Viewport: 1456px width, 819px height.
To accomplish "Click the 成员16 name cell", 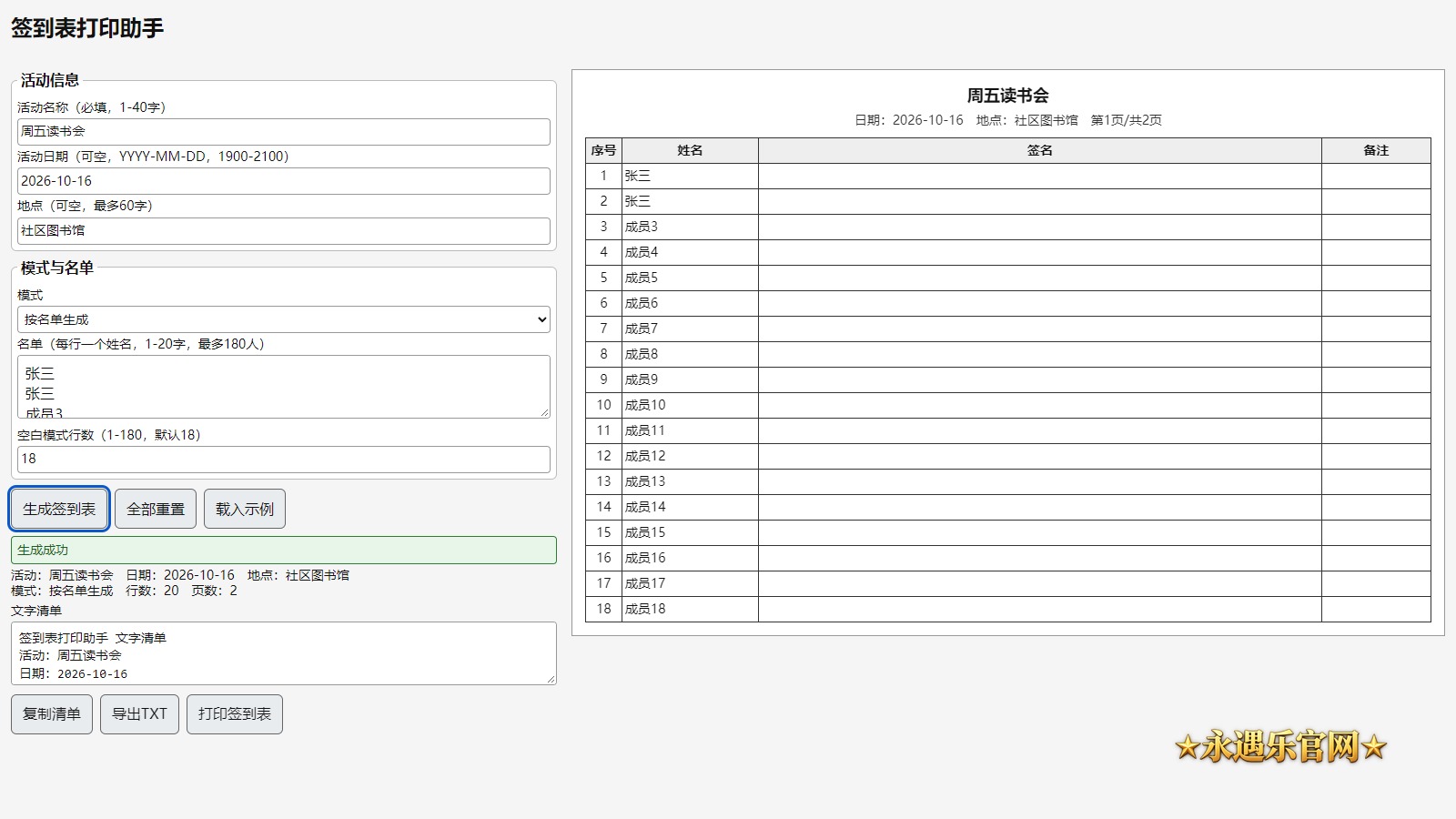I will point(690,559).
